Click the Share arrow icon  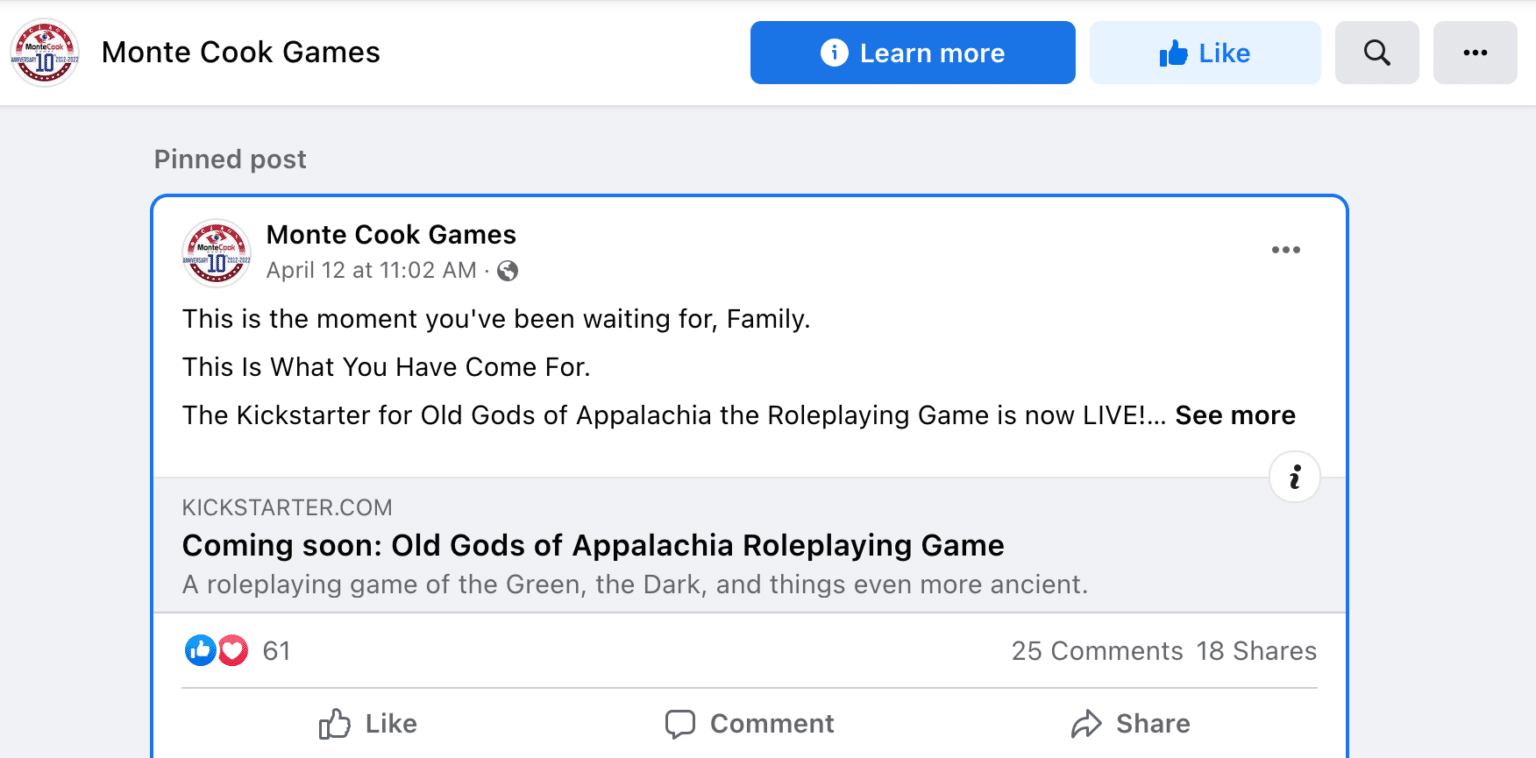click(1087, 723)
